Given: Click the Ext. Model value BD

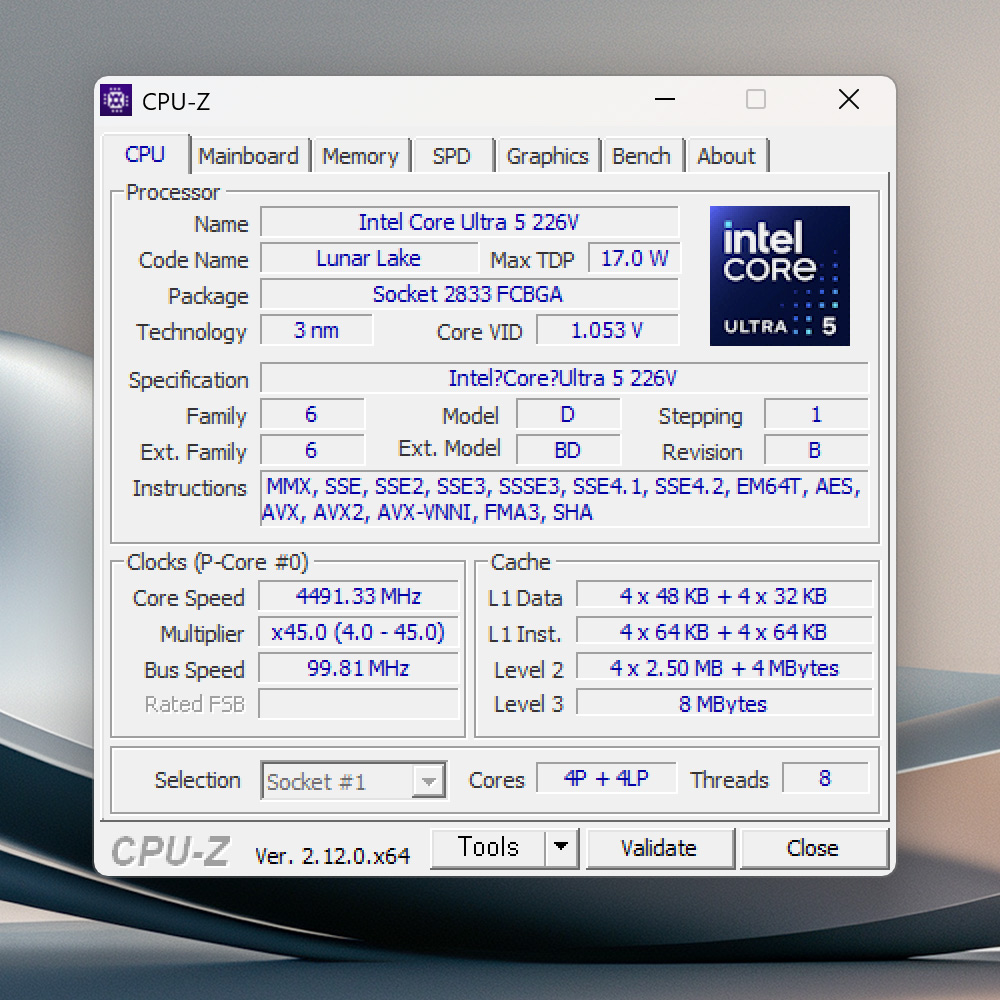Looking at the screenshot, I should click(568, 450).
